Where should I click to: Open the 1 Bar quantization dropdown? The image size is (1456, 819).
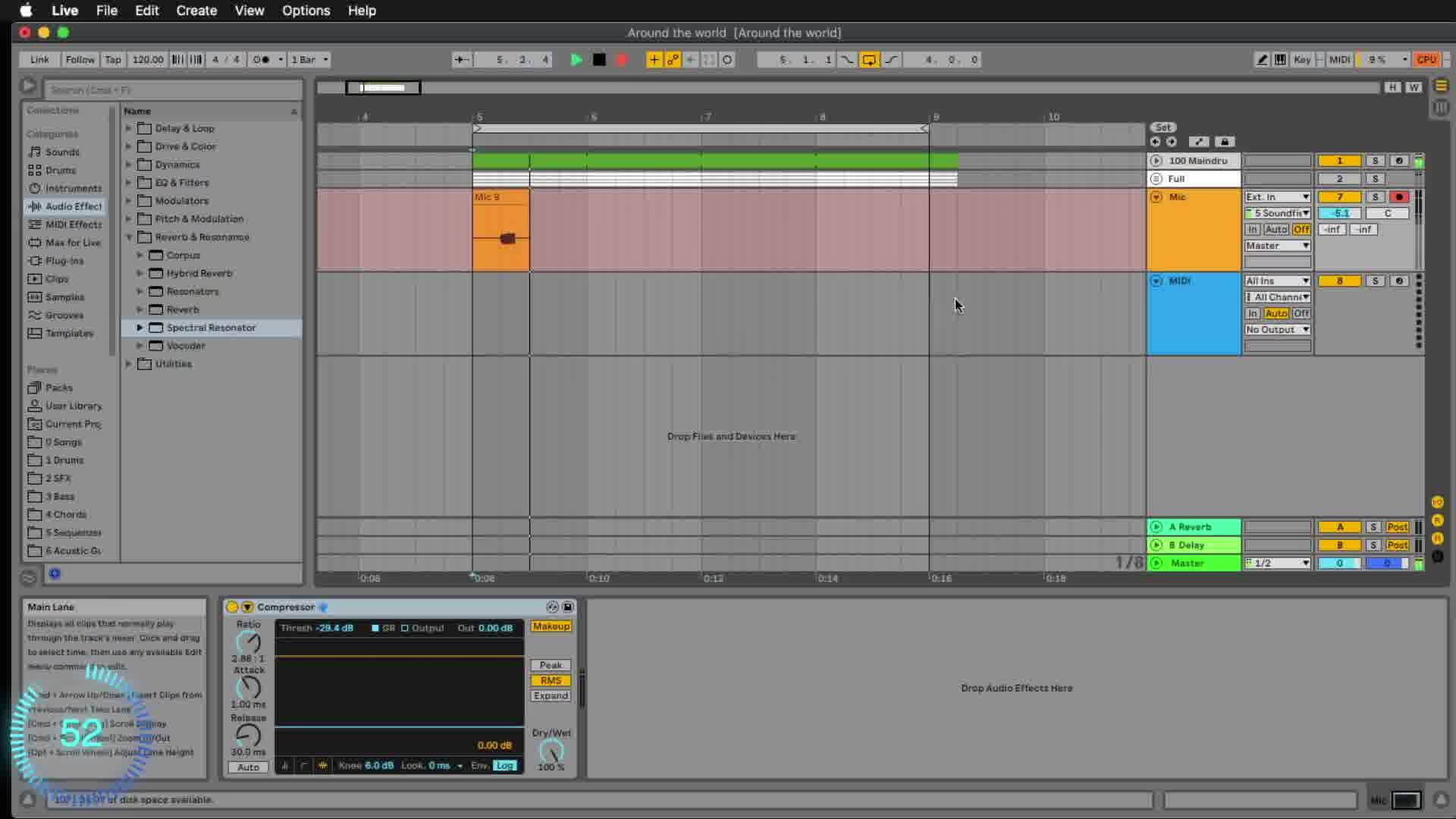(x=309, y=60)
